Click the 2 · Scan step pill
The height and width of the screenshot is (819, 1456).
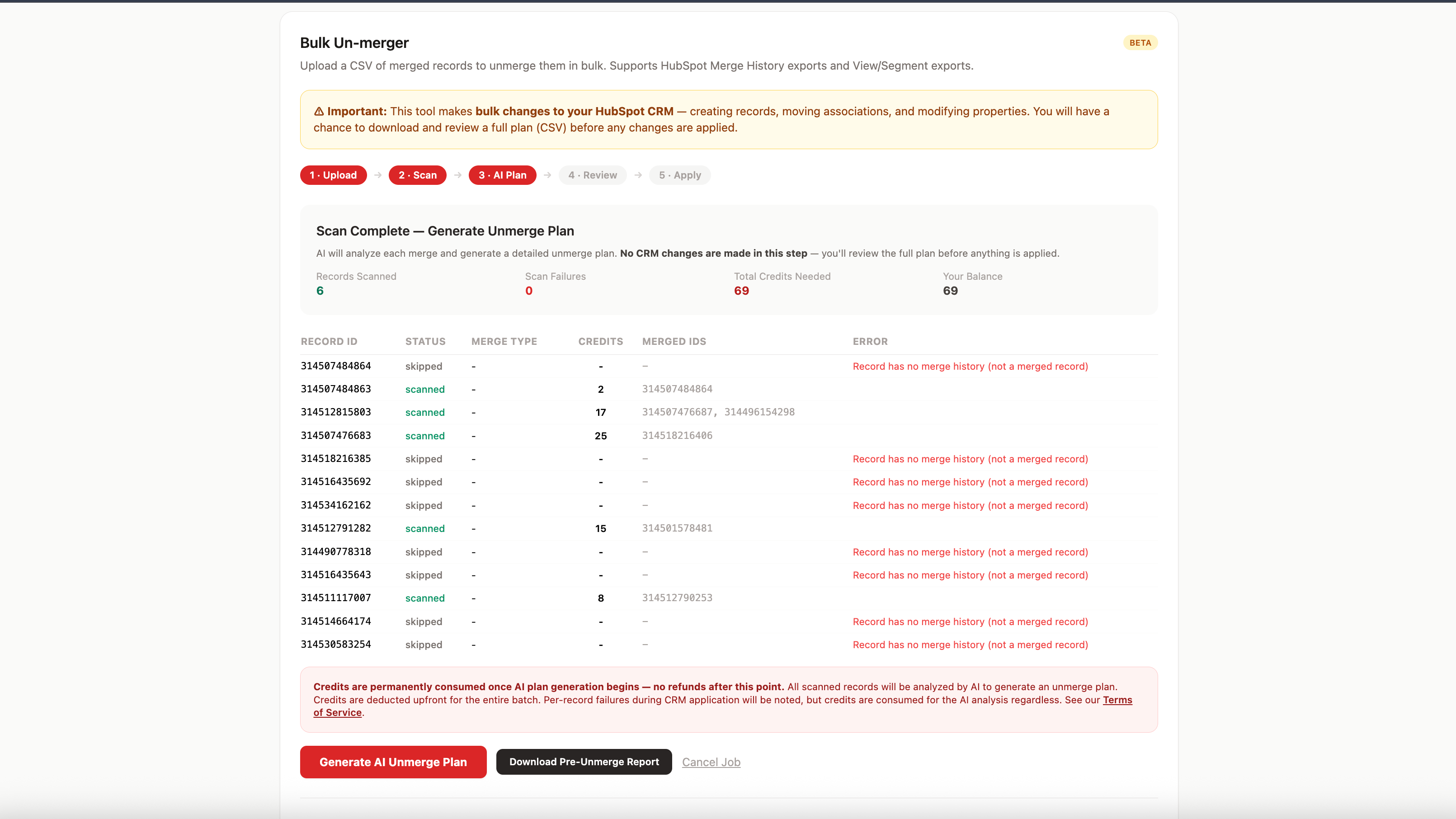[x=417, y=175]
